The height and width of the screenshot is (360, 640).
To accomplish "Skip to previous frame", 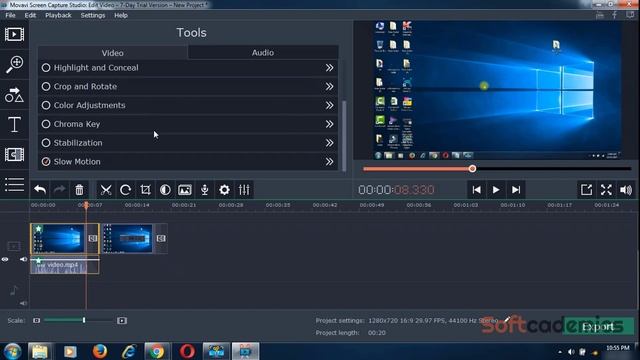I will (476, 190).
